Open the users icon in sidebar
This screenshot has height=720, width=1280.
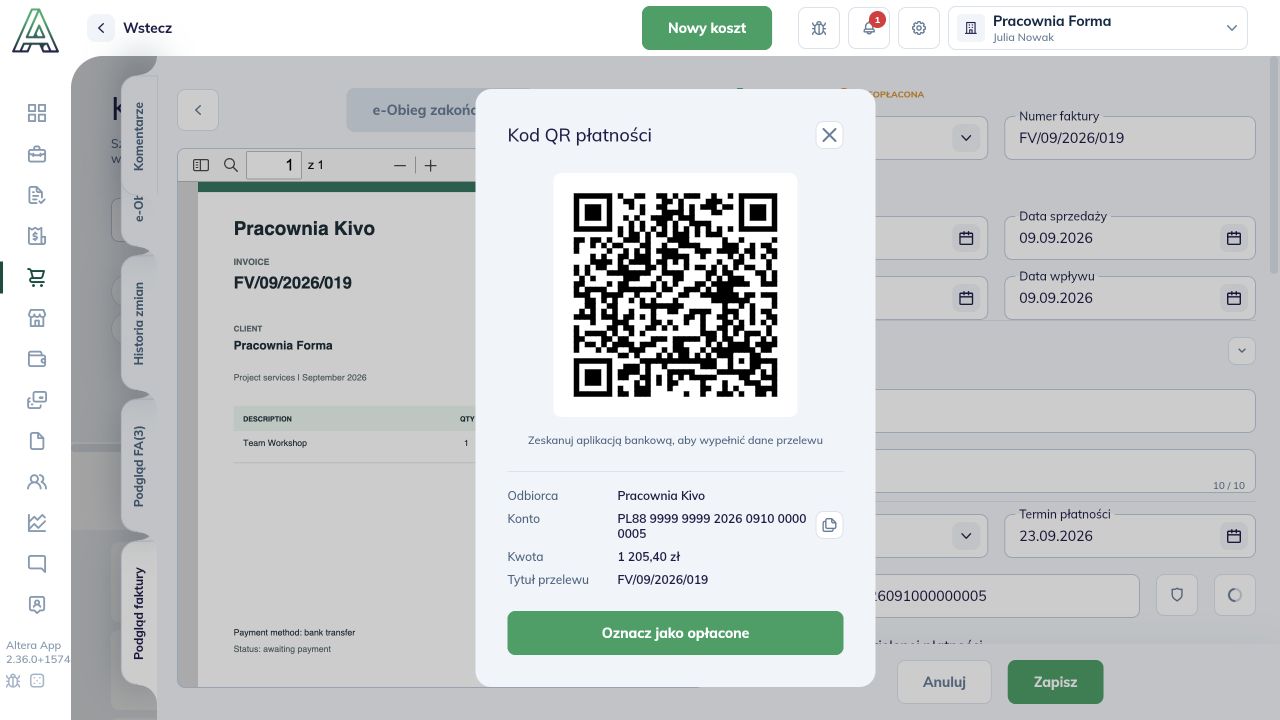tap(37, 482)
